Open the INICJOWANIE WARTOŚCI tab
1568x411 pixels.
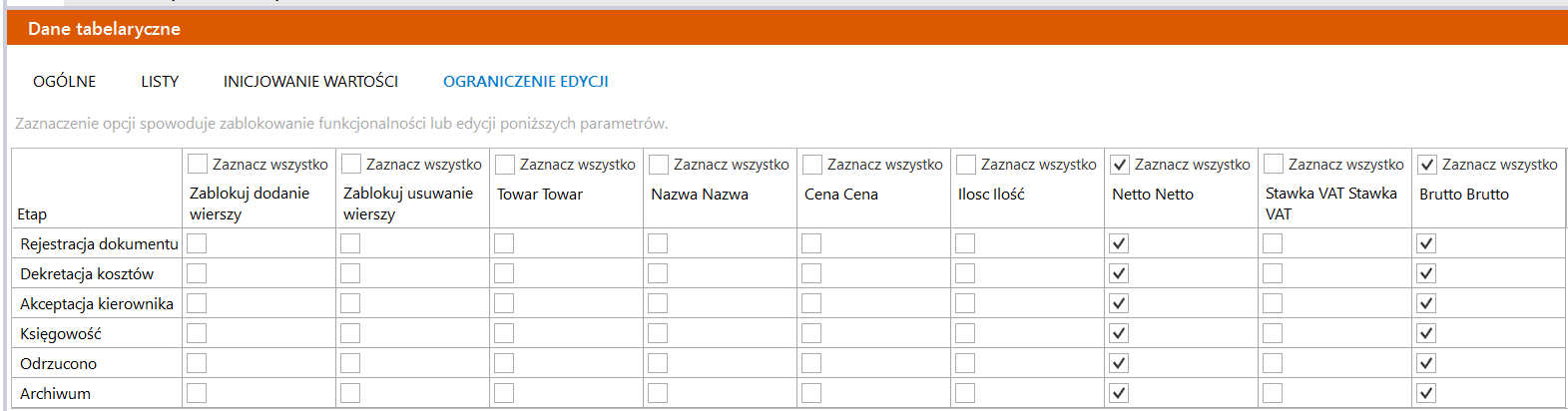(x=310, y=82)
